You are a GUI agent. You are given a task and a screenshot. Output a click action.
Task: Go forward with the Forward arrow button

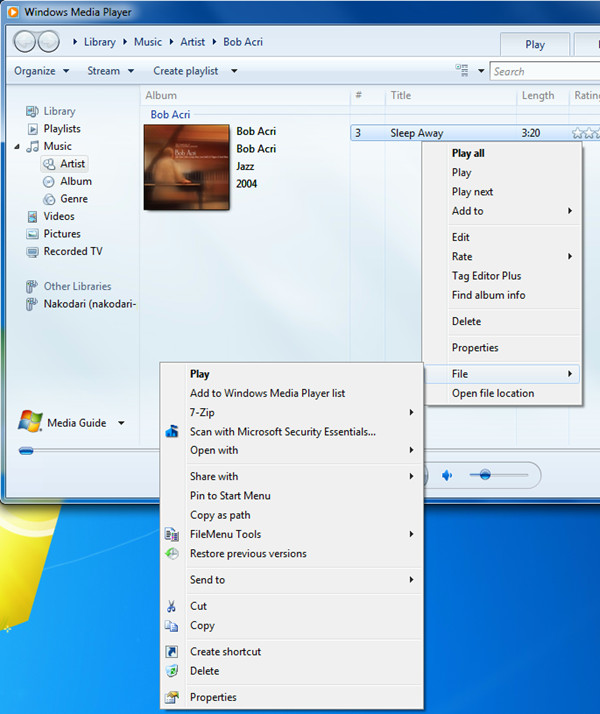click(48, 42)
